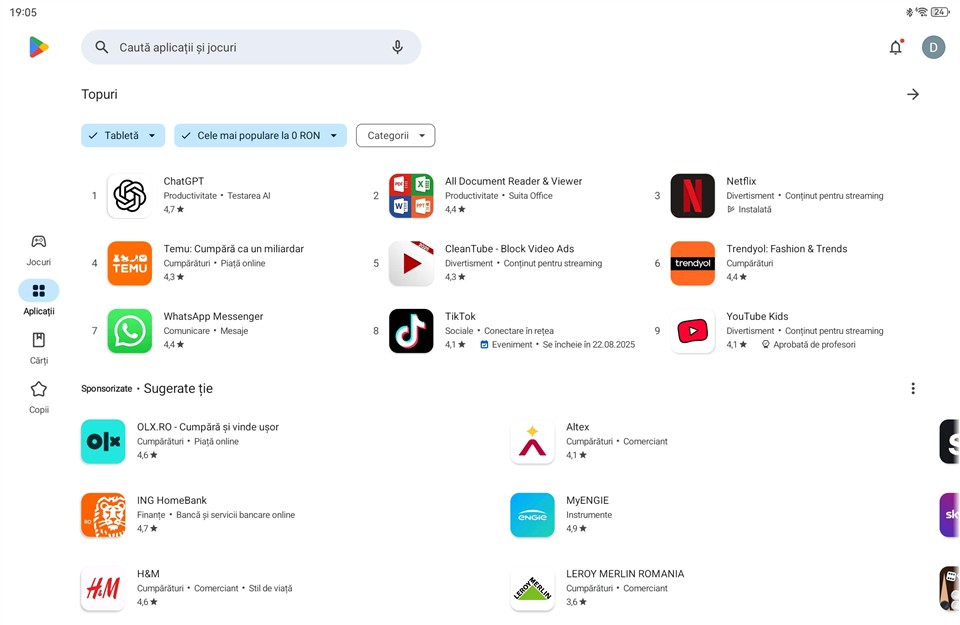960x625 pixels.
Task: Switch to the Cărți tab
Action: 39,347
